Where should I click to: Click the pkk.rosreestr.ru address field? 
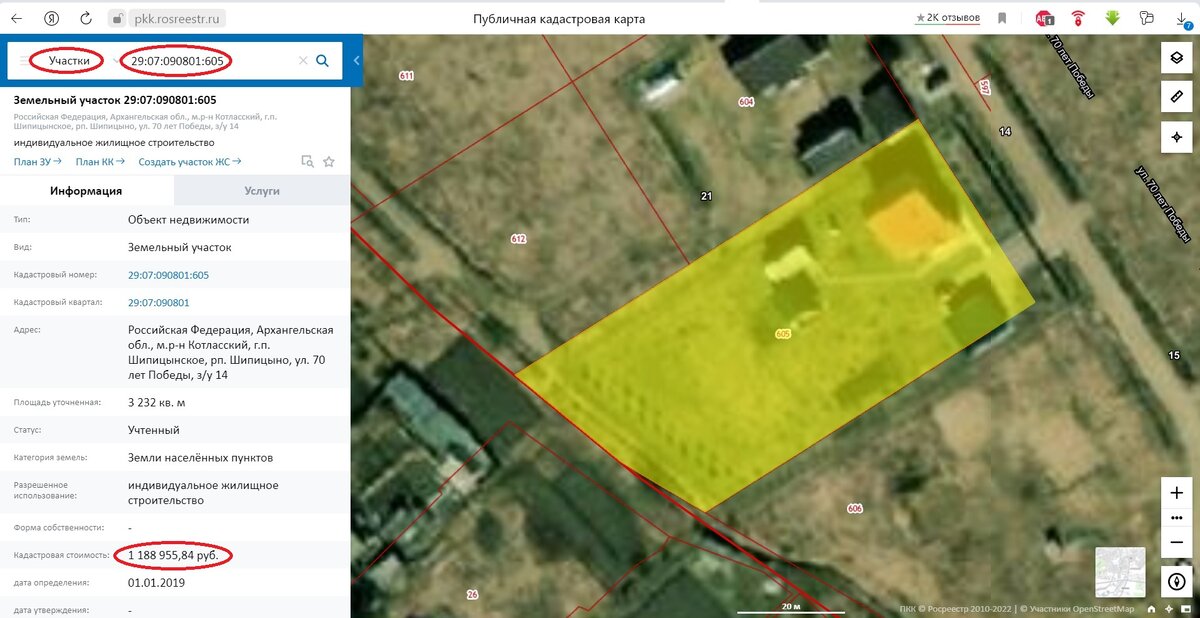pos(179,18)
